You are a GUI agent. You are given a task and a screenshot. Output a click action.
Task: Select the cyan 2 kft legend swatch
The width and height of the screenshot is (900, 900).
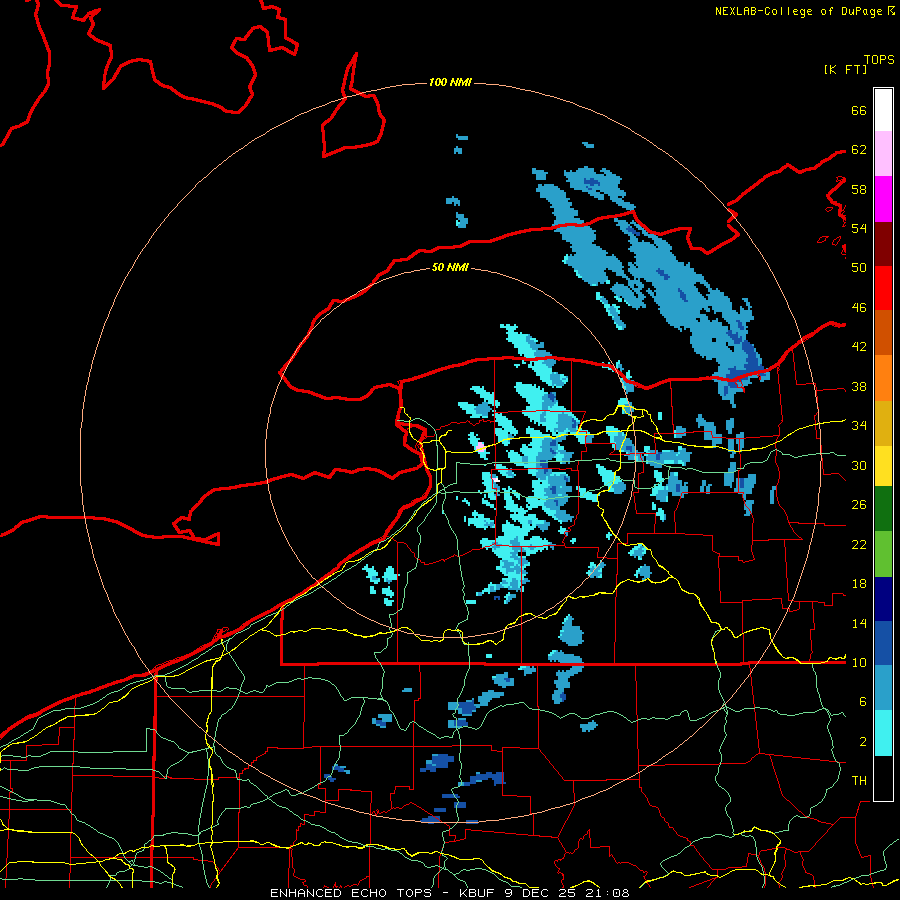883,733
